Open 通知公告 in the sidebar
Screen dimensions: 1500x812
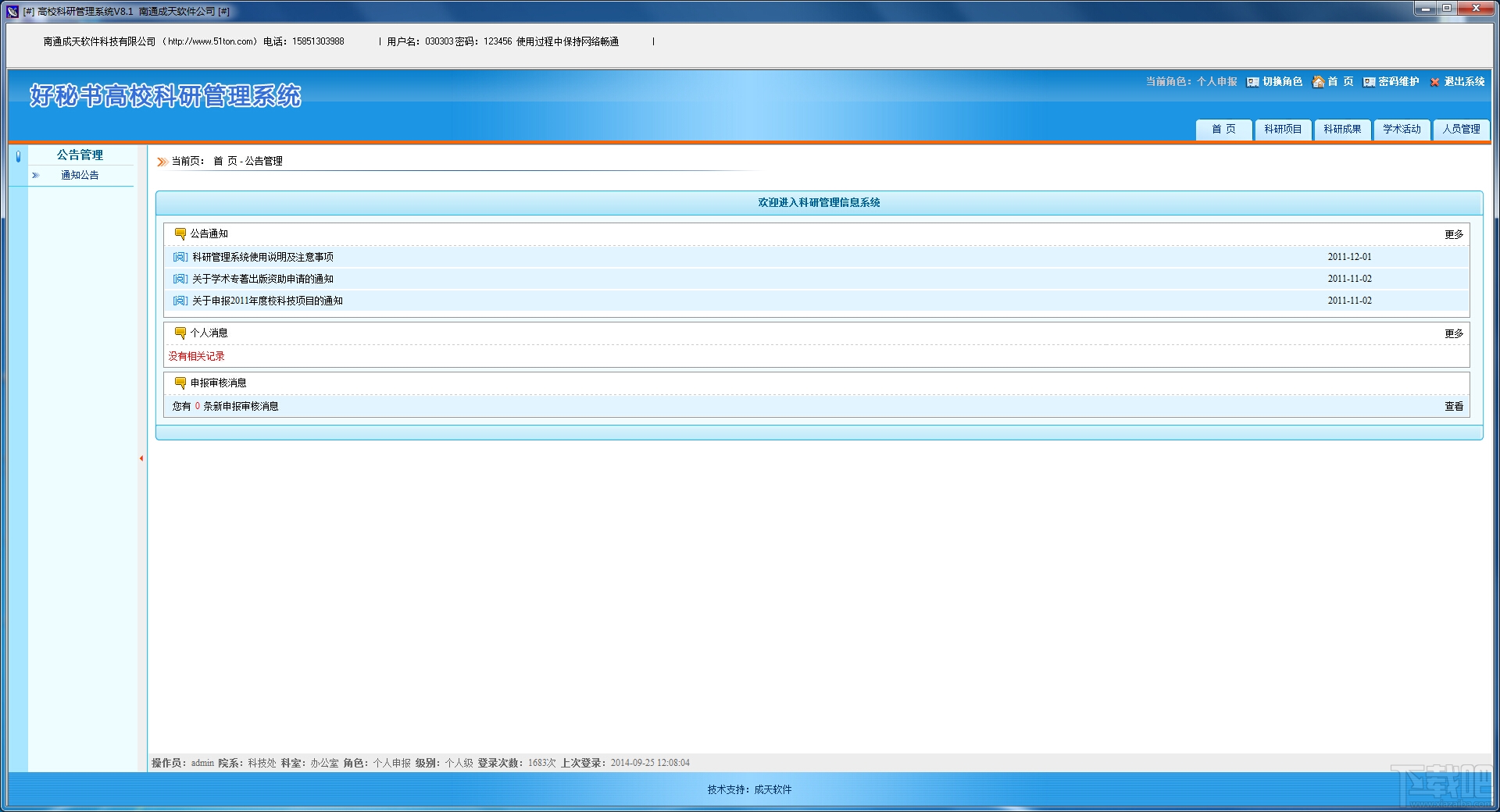80,176
